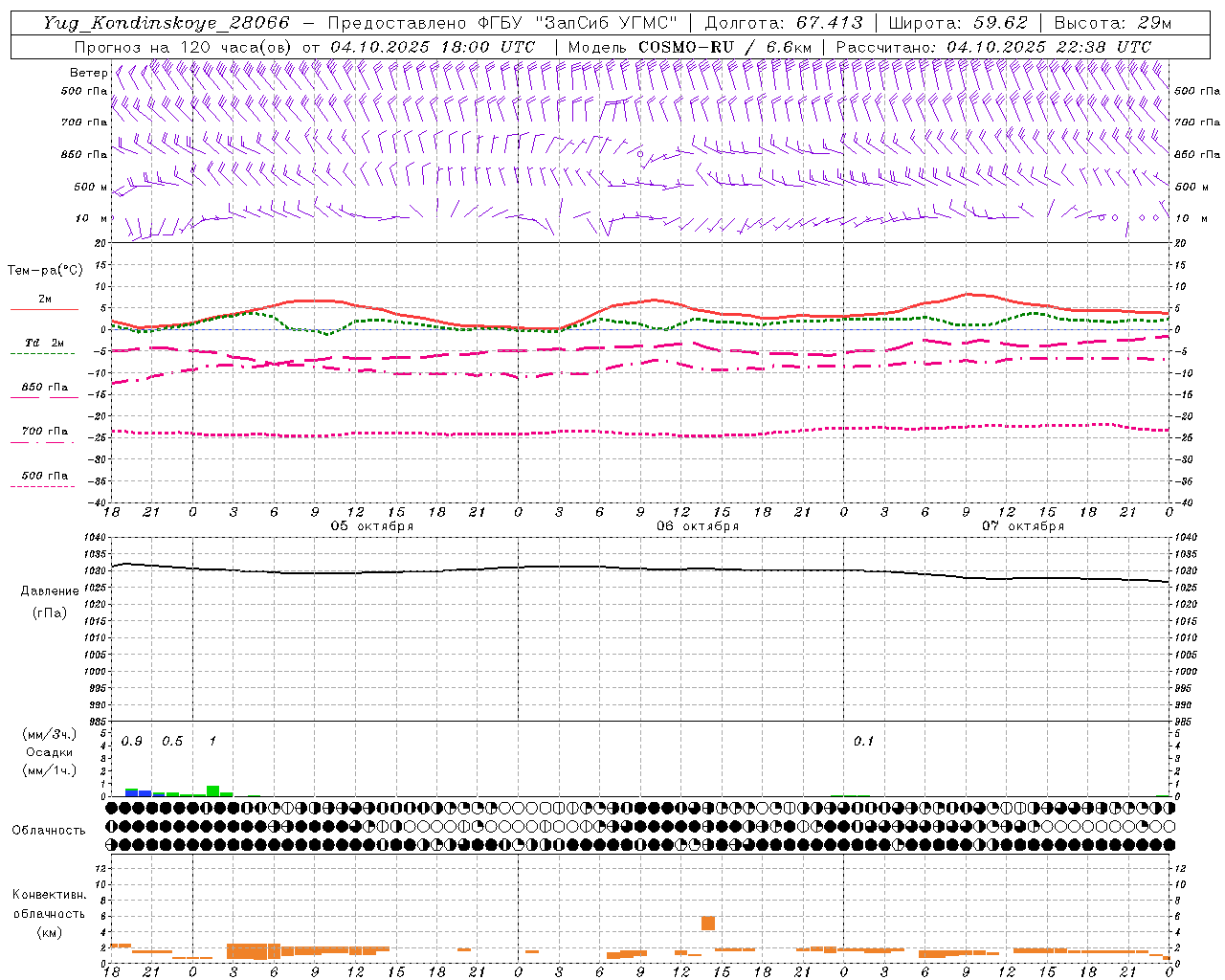
Task: Click the 10 м wind level label on left
Action: (93, 218)
